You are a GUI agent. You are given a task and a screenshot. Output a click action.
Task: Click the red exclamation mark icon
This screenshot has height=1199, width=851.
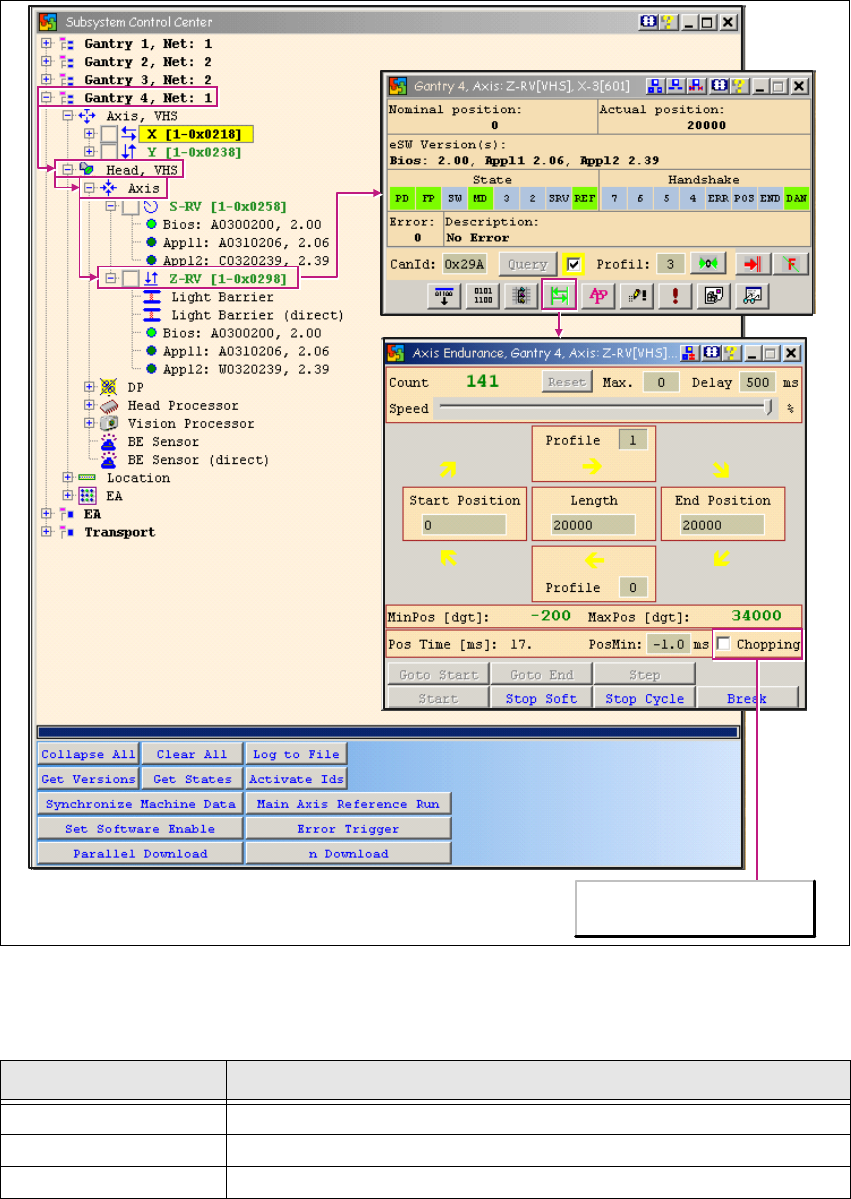[x=673, y=296]
